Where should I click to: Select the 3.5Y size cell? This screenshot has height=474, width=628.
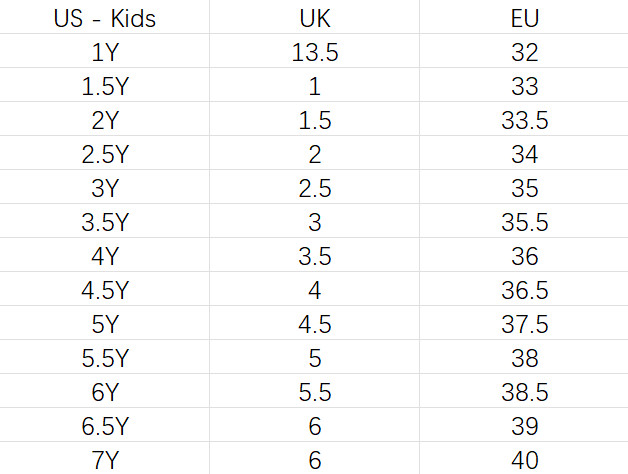click(x=105, y=222)
